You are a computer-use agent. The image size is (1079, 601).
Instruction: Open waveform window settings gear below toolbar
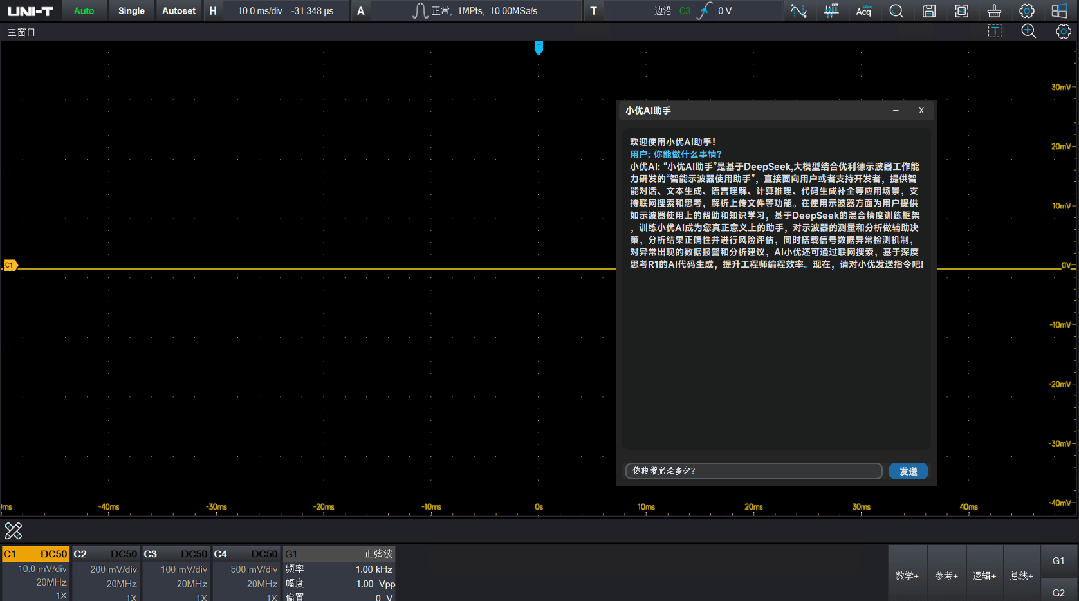(x=1063, y=31)
